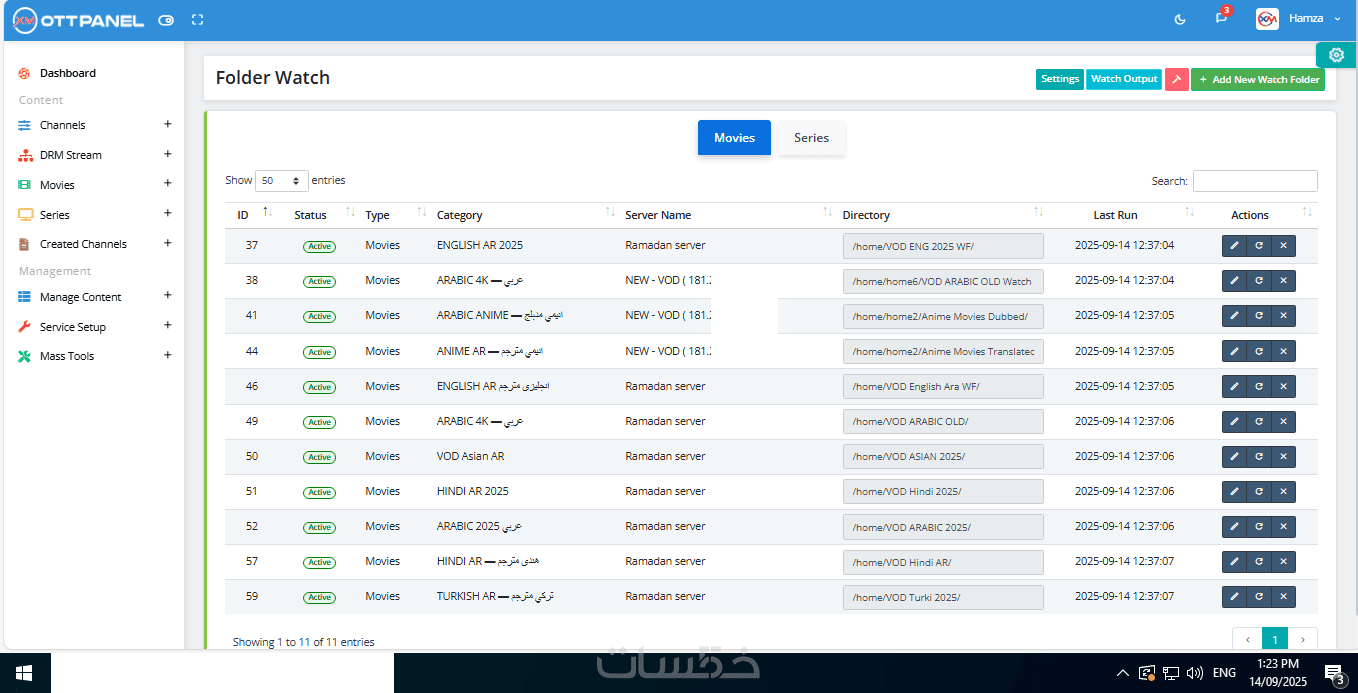Refresh watch folder ID 37

pos(1259,246)
